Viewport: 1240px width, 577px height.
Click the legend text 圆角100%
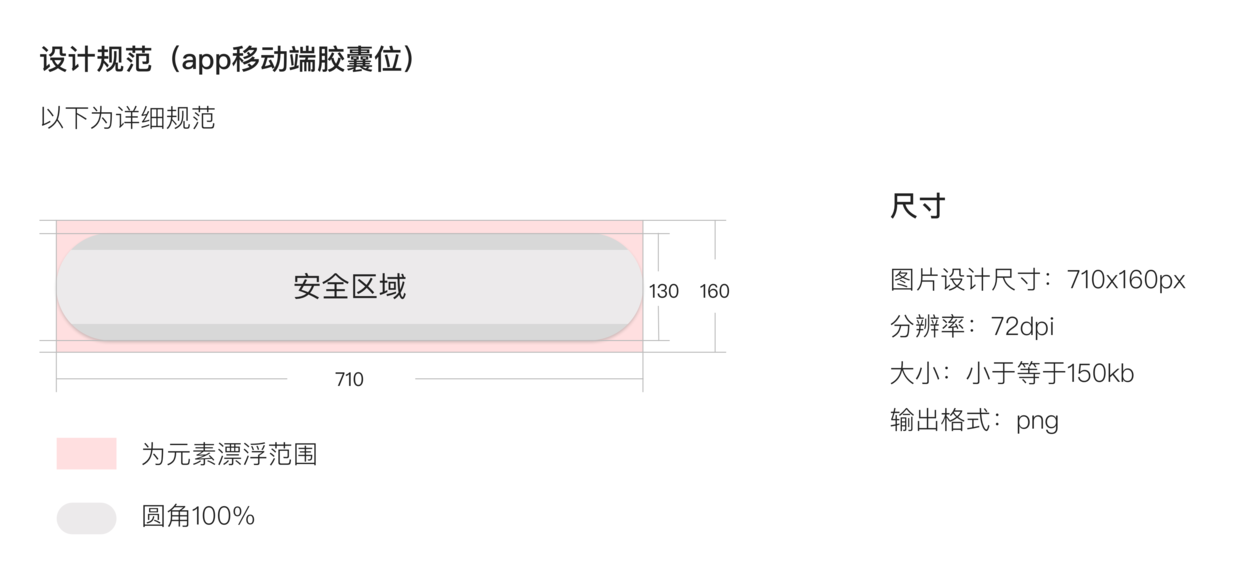(198, 517)
